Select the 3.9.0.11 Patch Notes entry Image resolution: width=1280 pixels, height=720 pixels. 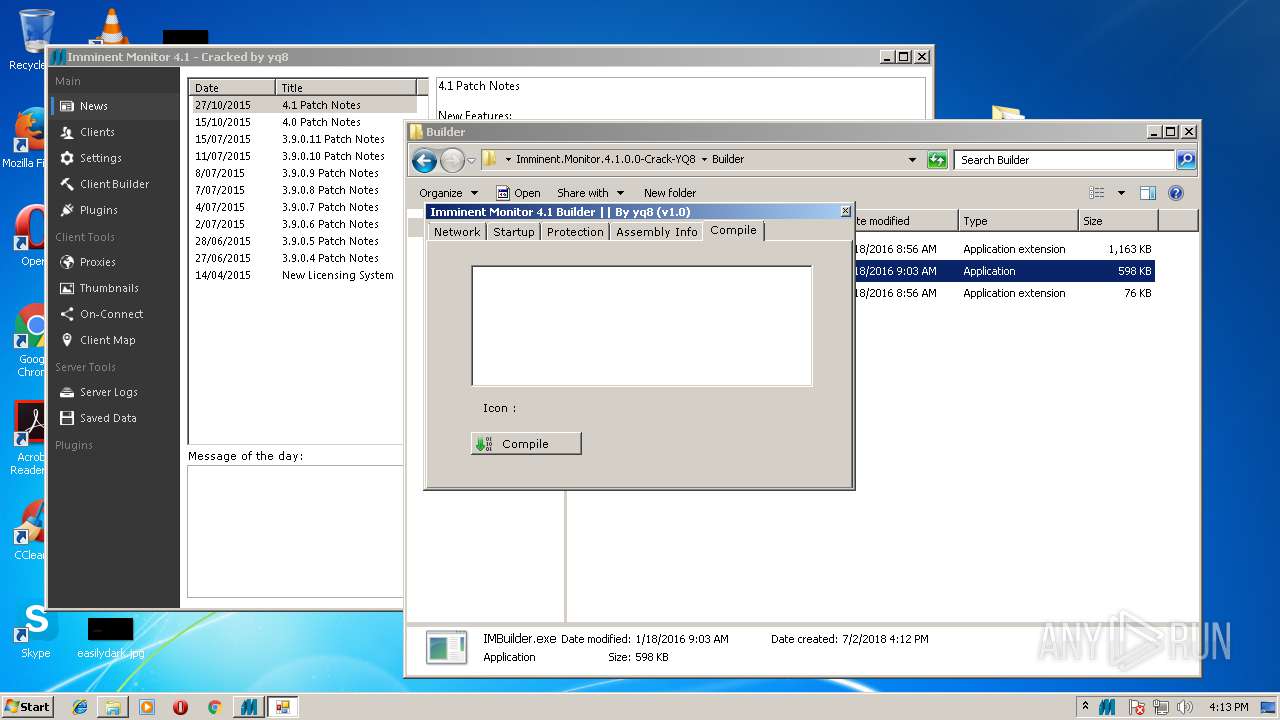pyautogui.click(x=304, y=139)
